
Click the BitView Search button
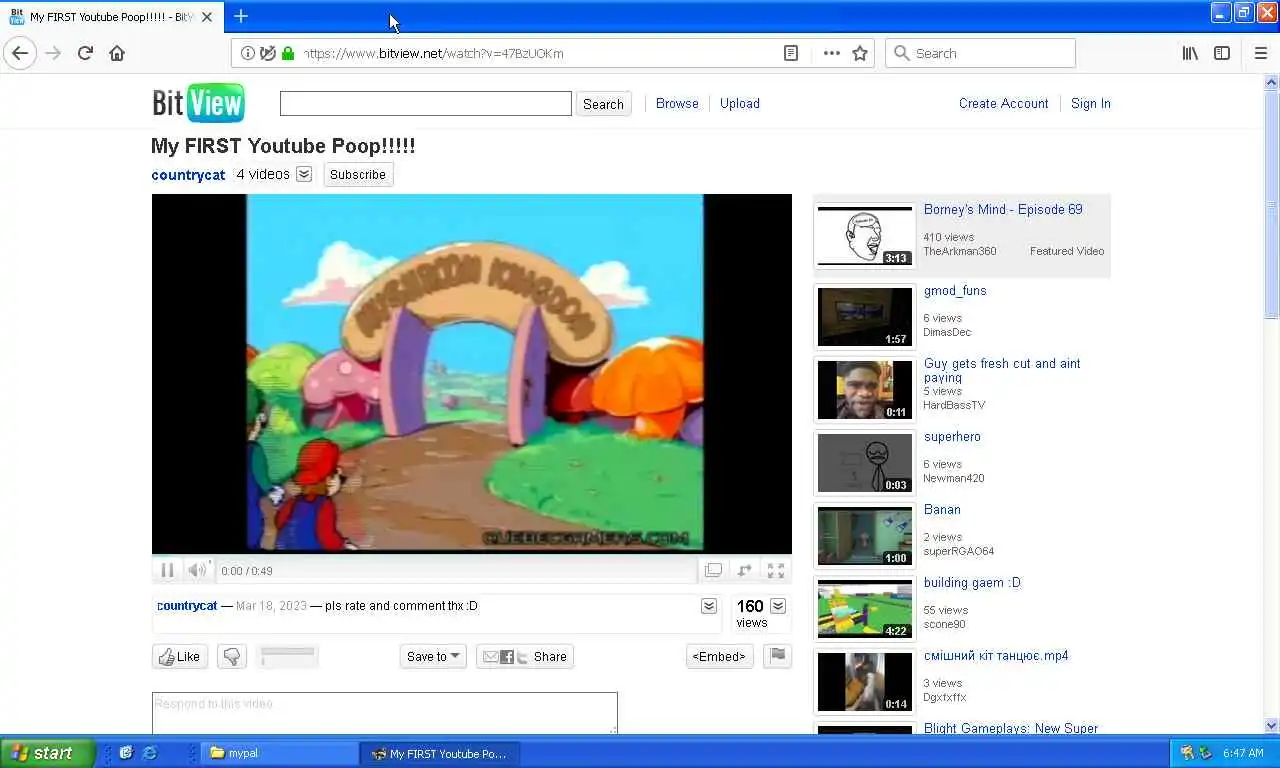pyautogui.click(x=603, y=104)
